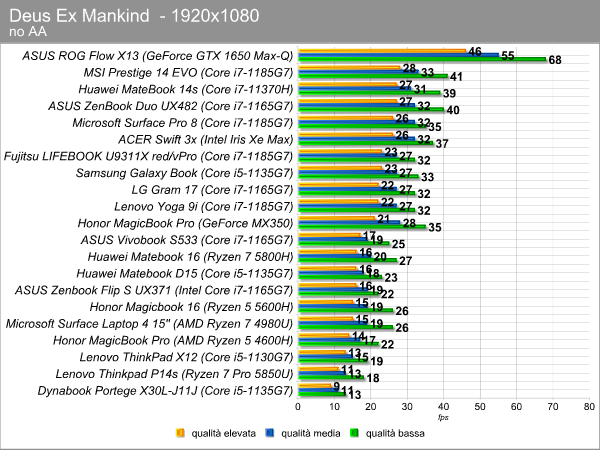This screenshot has height=450, width=600.
Task: Click the value 46 on ROG Flow X13
Action: point(474,52)
